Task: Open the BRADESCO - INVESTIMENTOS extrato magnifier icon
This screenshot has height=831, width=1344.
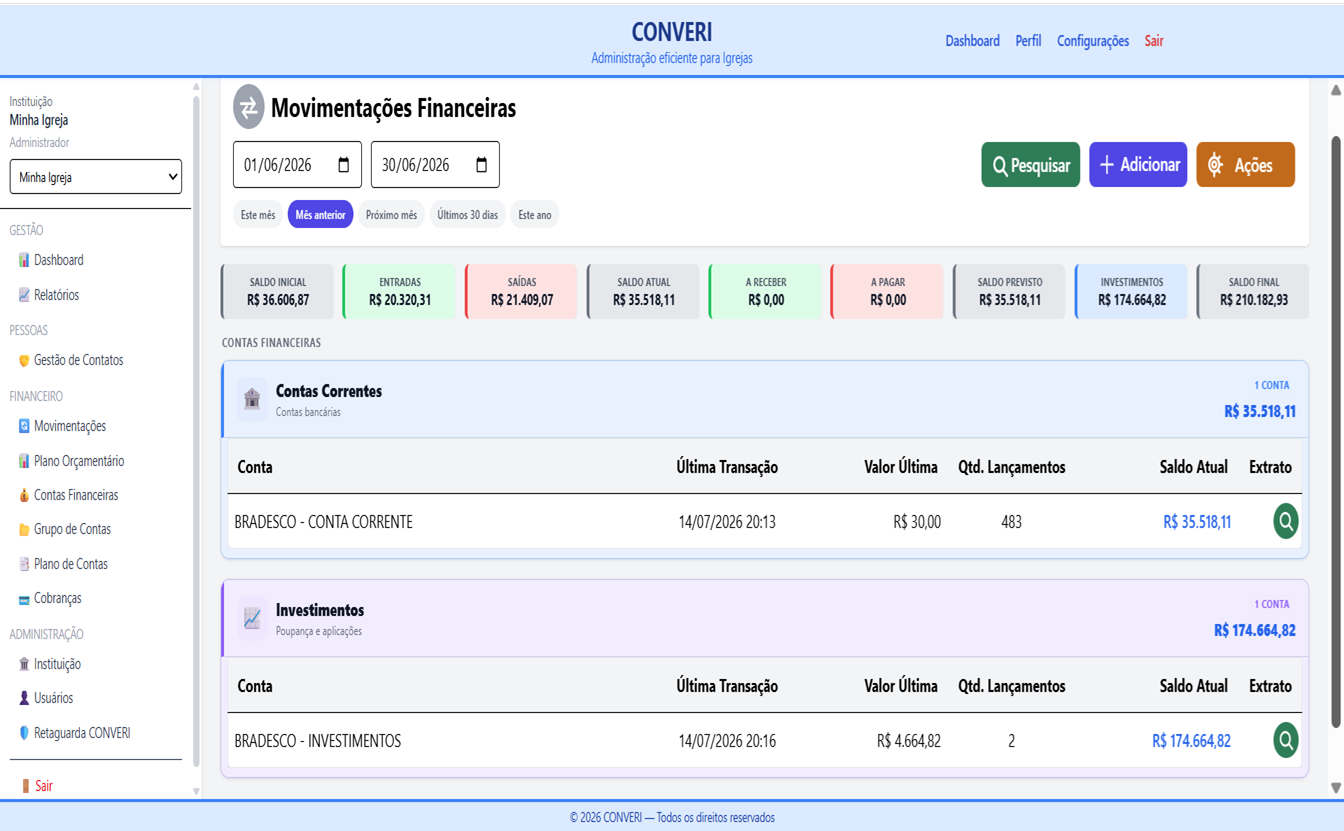Action: tap(1286, 740)
